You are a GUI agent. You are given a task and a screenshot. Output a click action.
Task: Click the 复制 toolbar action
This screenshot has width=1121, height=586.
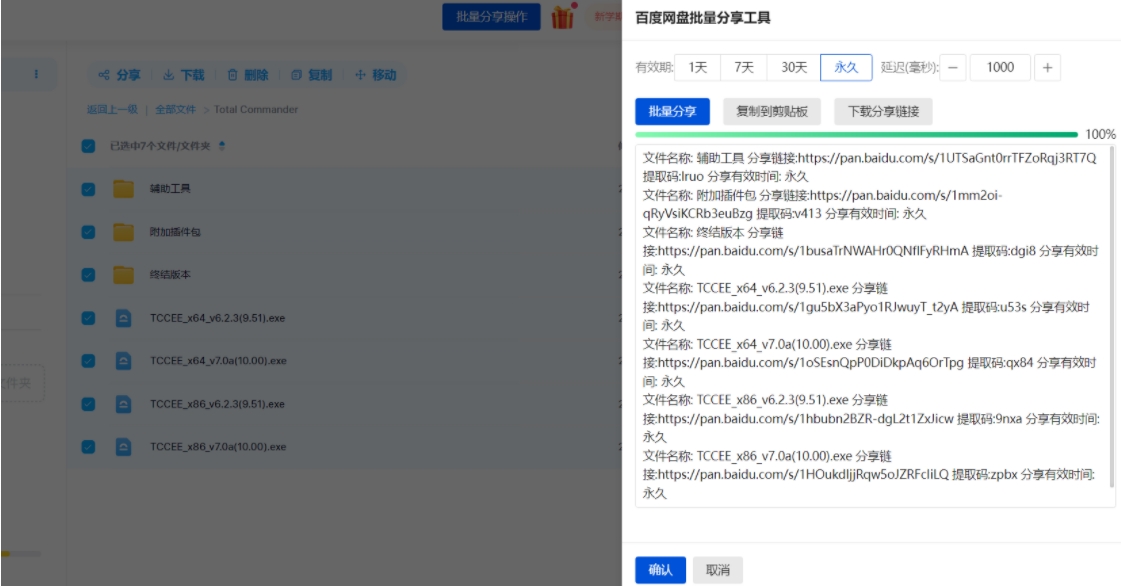point(312,75)
